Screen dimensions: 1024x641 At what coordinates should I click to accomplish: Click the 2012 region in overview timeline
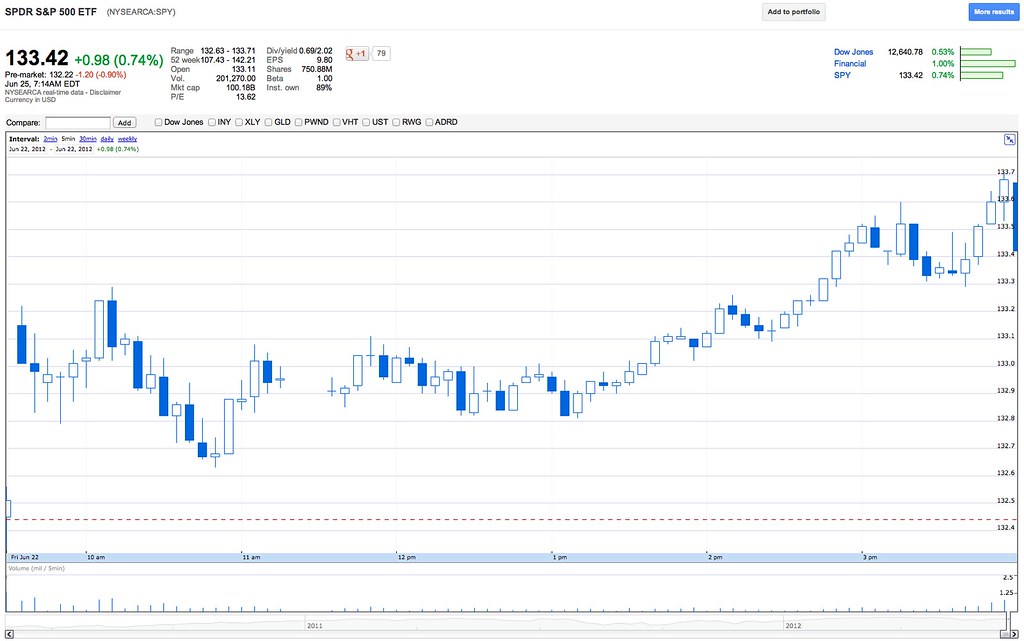[793, 625]
